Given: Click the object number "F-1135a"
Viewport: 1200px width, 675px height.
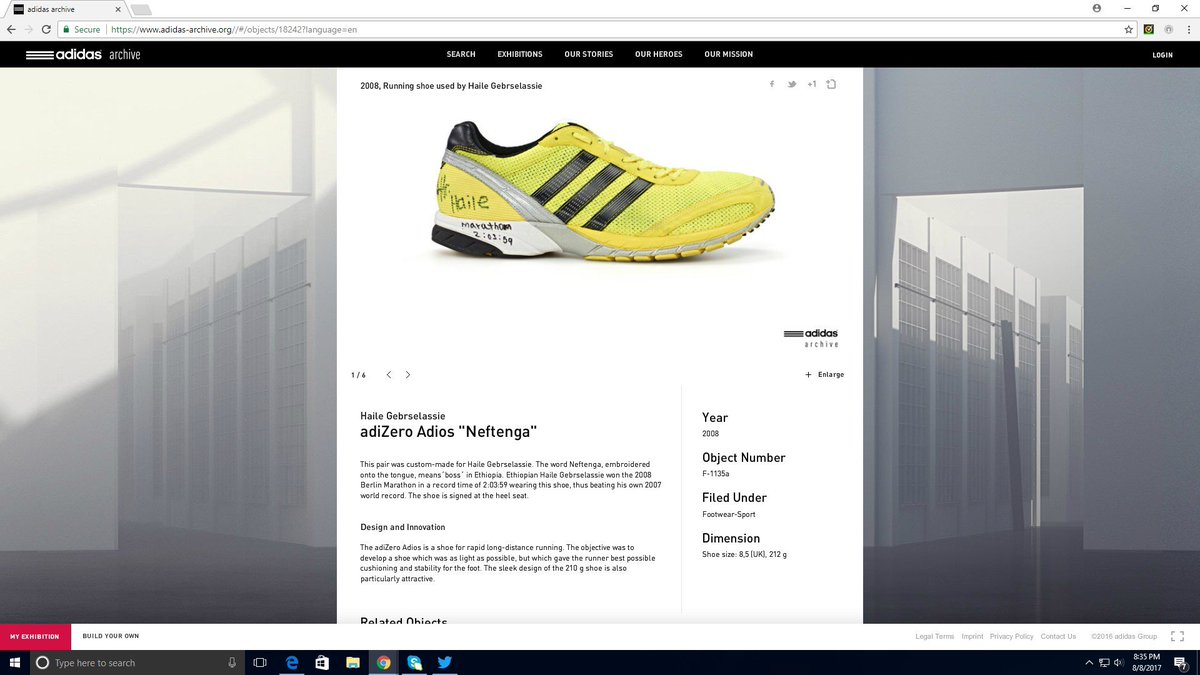Looking at the screenshot, I should pyautogui.click(x=716, y=474).
